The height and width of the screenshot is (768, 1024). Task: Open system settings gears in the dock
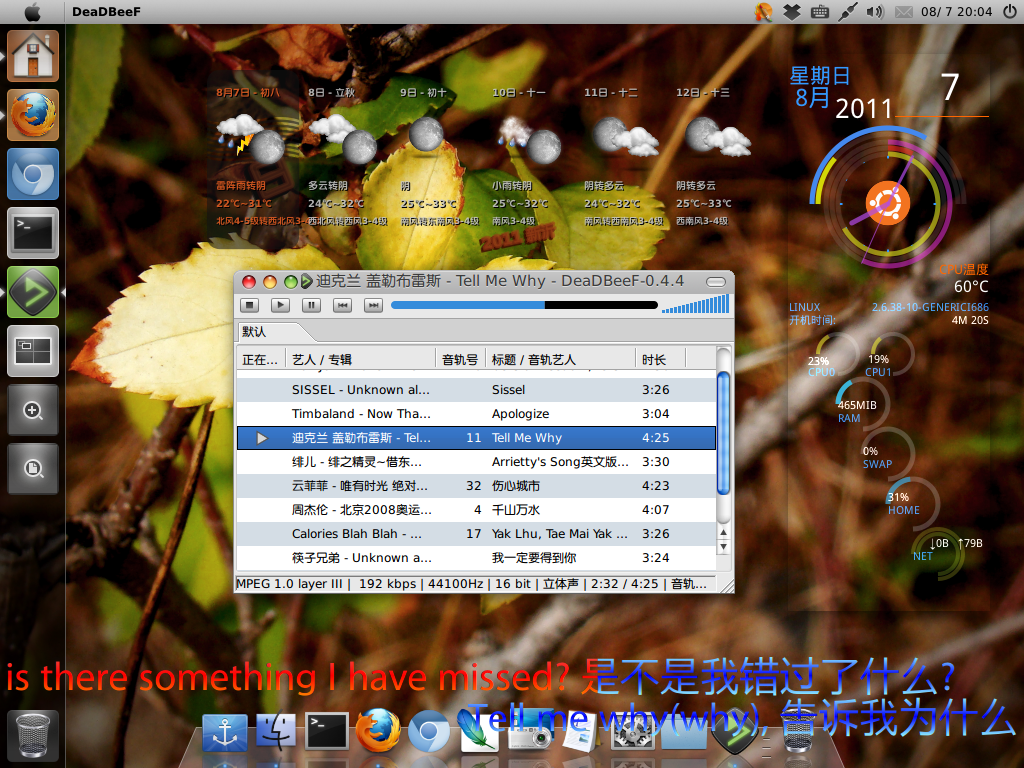tap(632, 731)
